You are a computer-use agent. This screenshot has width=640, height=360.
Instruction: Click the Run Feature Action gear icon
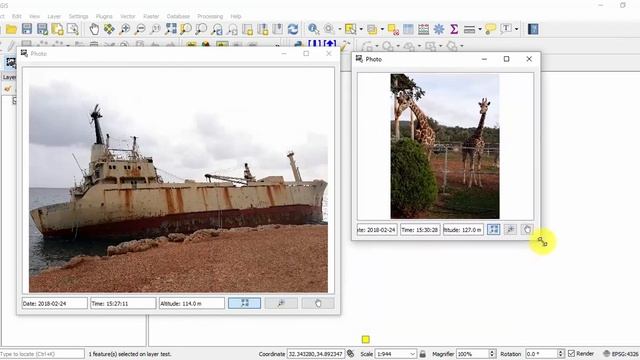click(329, 29)
